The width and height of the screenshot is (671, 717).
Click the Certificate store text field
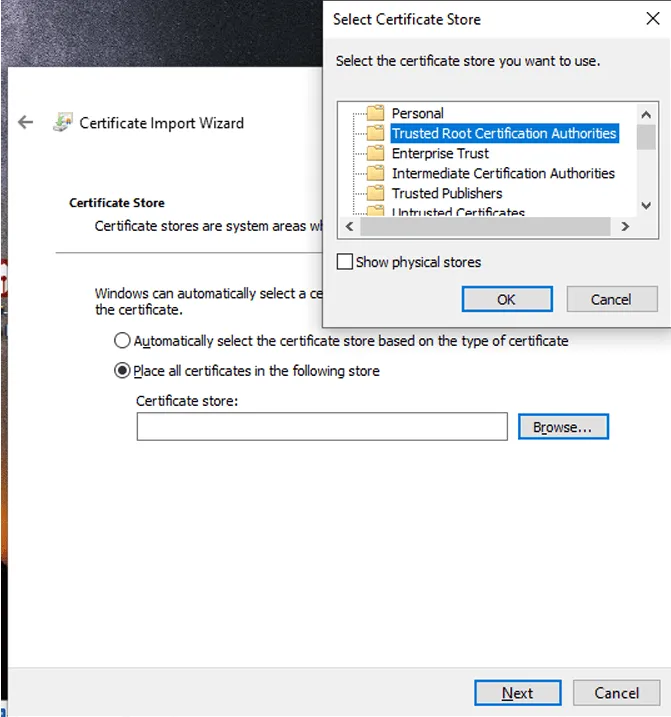point(322,427)
